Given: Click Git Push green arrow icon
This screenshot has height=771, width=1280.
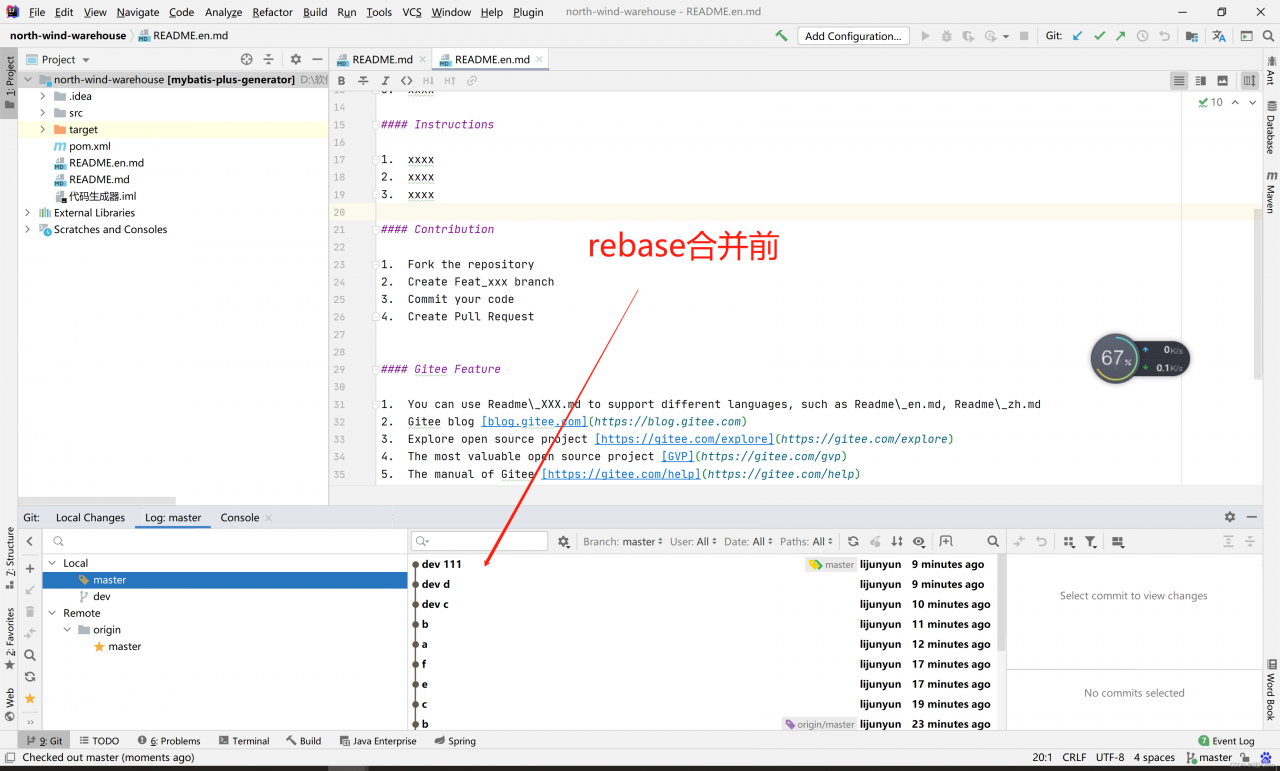Looking at the screenshot, I should tap(1120, 36).
